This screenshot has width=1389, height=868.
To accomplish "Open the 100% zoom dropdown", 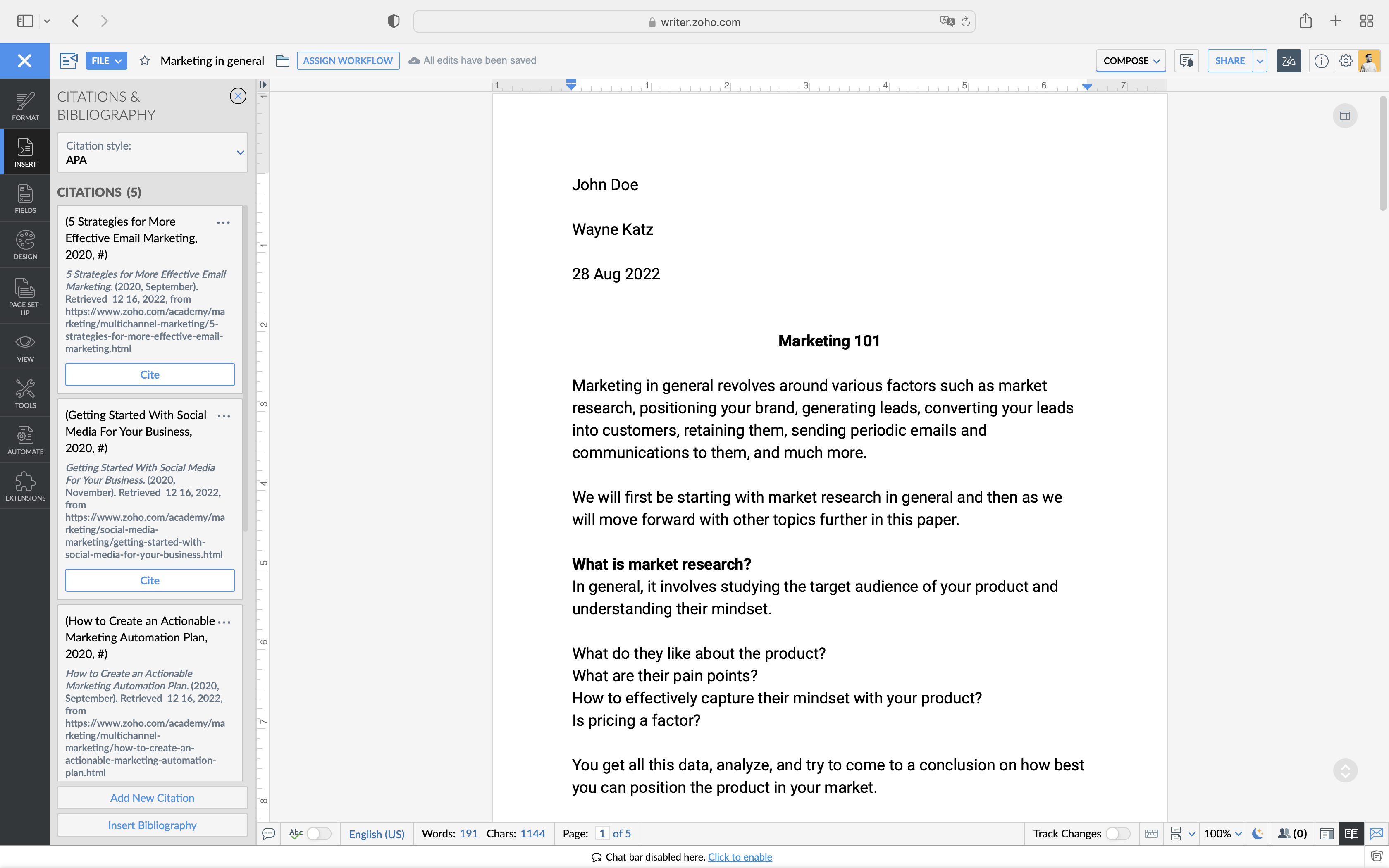I will click(1222, 834).
